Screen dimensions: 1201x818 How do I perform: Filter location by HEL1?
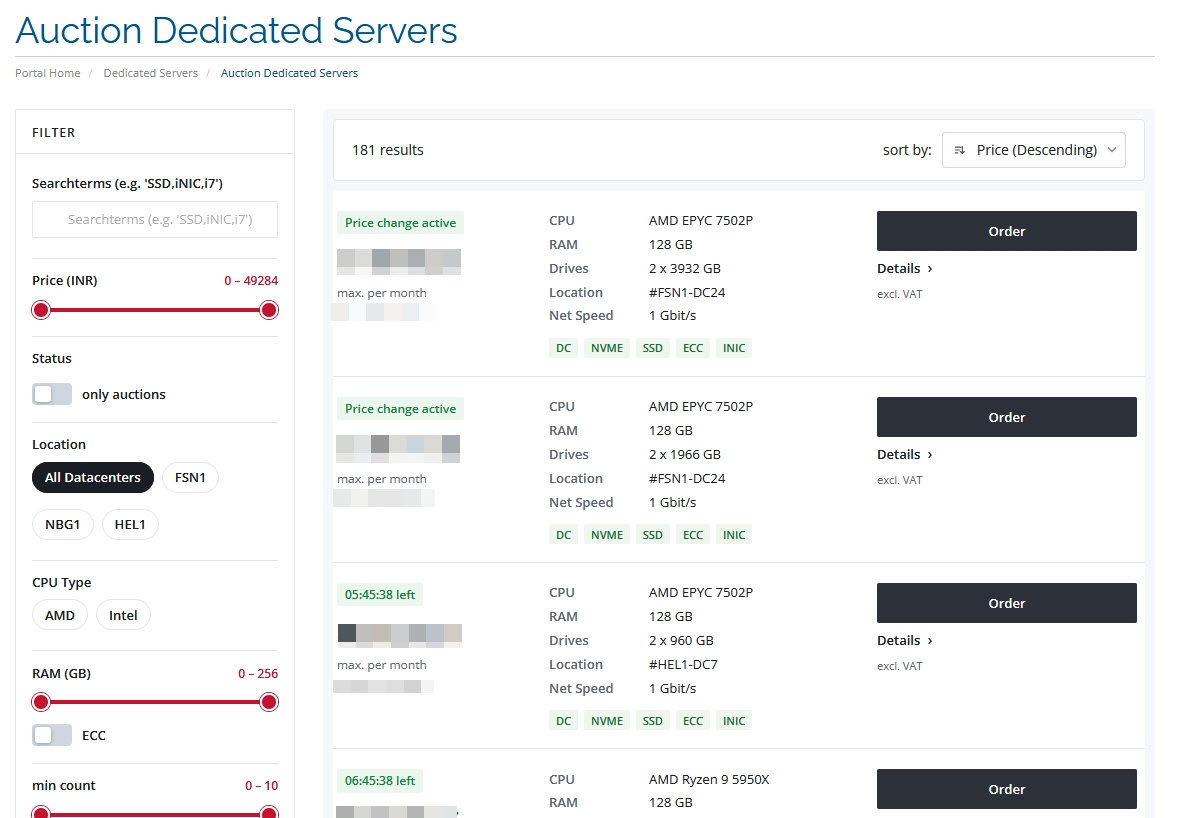click(x=130, y=524)
